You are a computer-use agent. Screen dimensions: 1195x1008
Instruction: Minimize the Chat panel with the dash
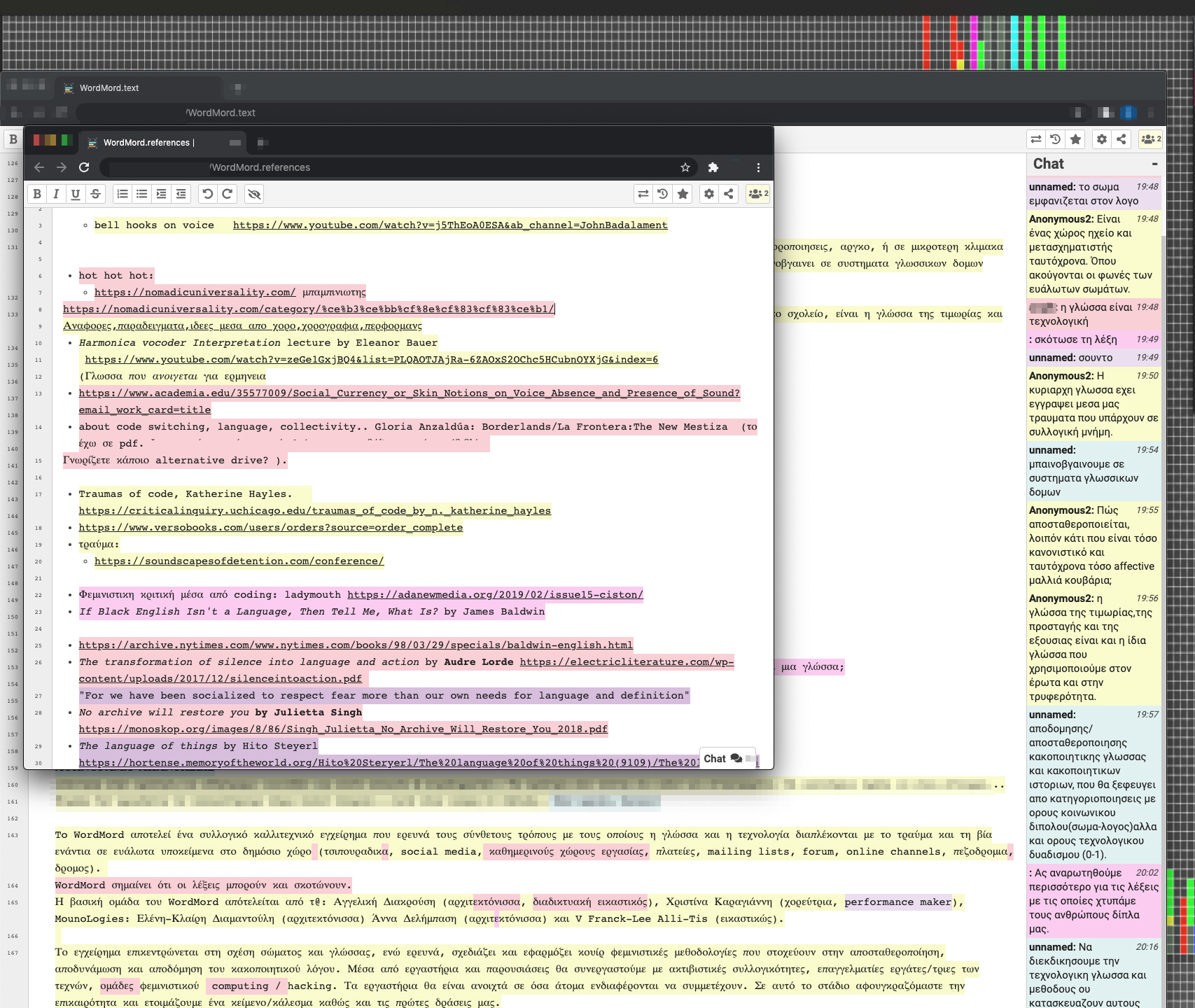1154,164
